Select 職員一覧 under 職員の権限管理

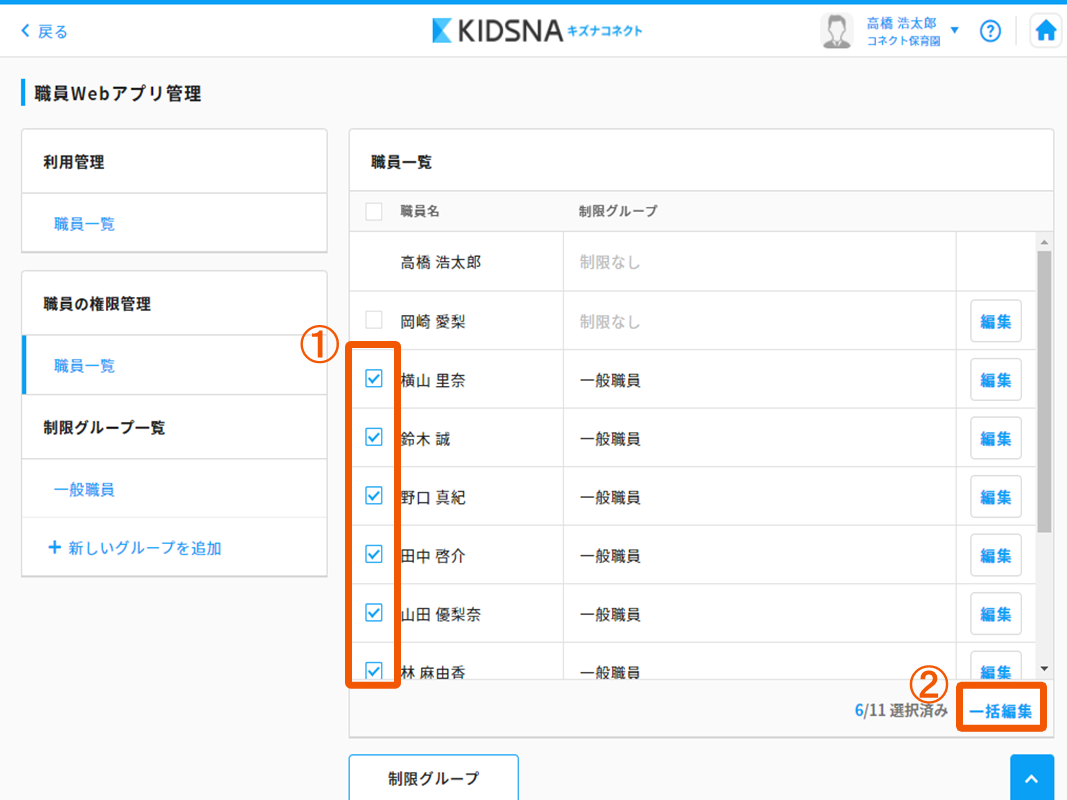(x=85, y=366)
